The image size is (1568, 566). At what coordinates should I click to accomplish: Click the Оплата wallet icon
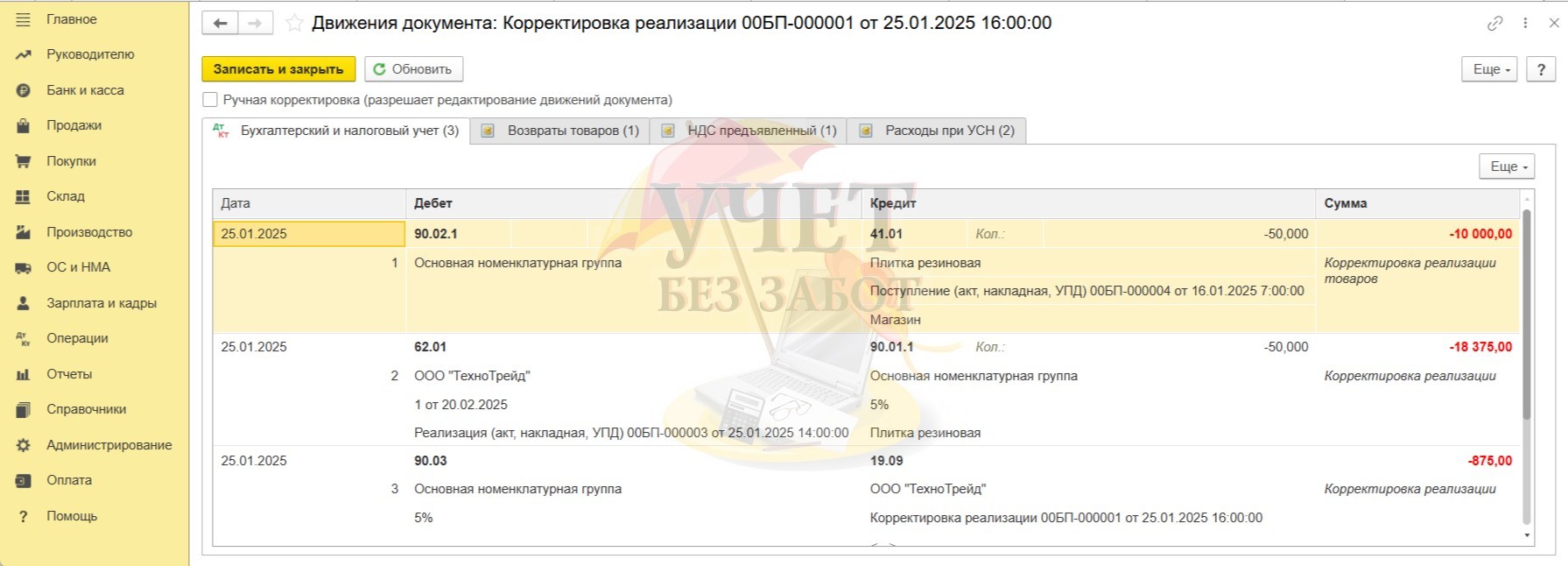click(x=24, y=480)
